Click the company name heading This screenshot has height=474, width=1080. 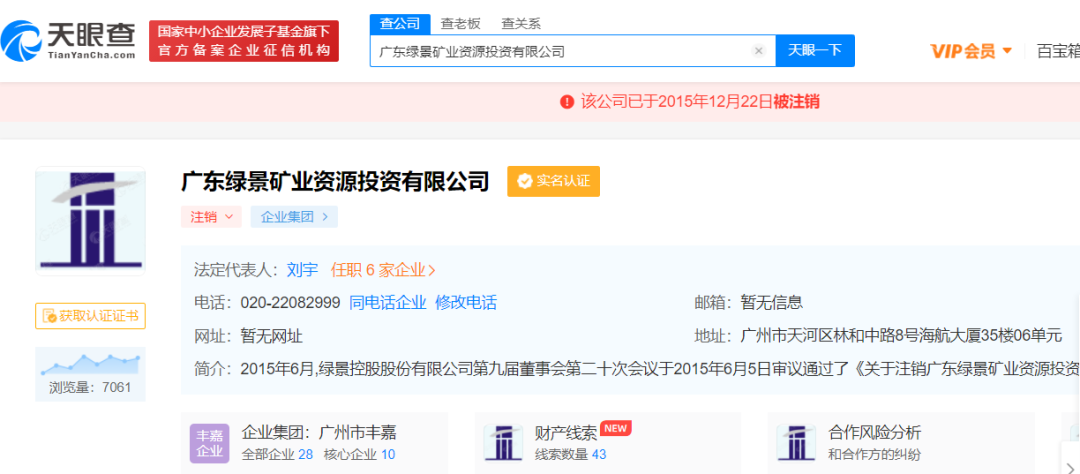tap(335, 182)
